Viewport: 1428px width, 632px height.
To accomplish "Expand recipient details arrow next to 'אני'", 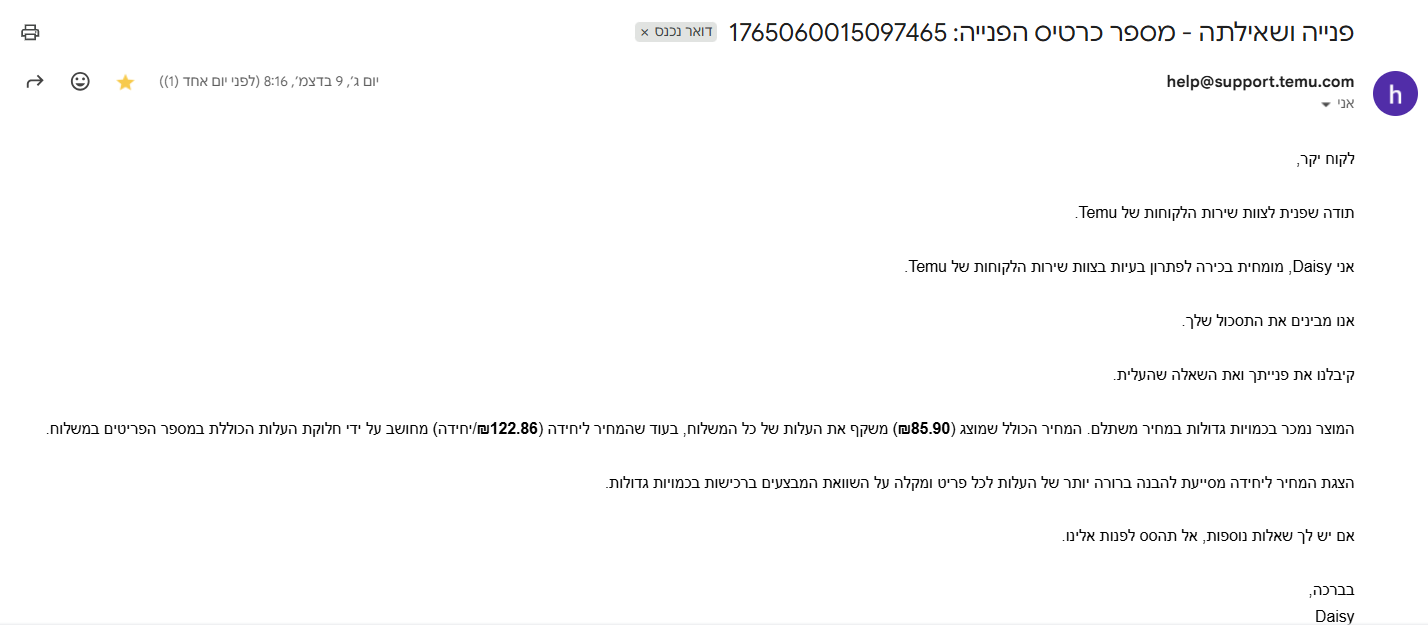I will point(1326,104).
